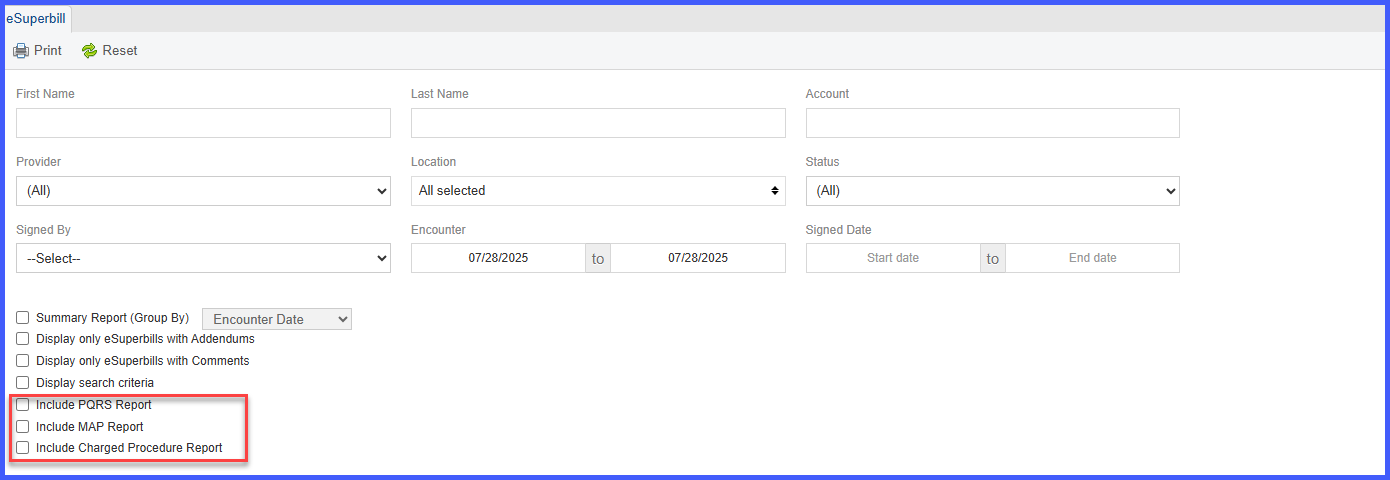Click the Provider label

[38, 162]
